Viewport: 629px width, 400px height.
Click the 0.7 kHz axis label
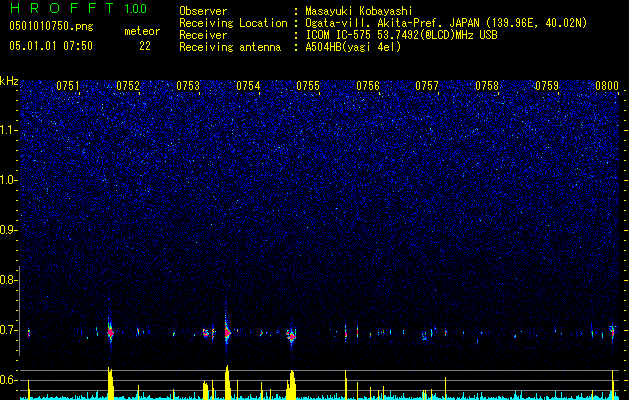(x=8, y=330)
